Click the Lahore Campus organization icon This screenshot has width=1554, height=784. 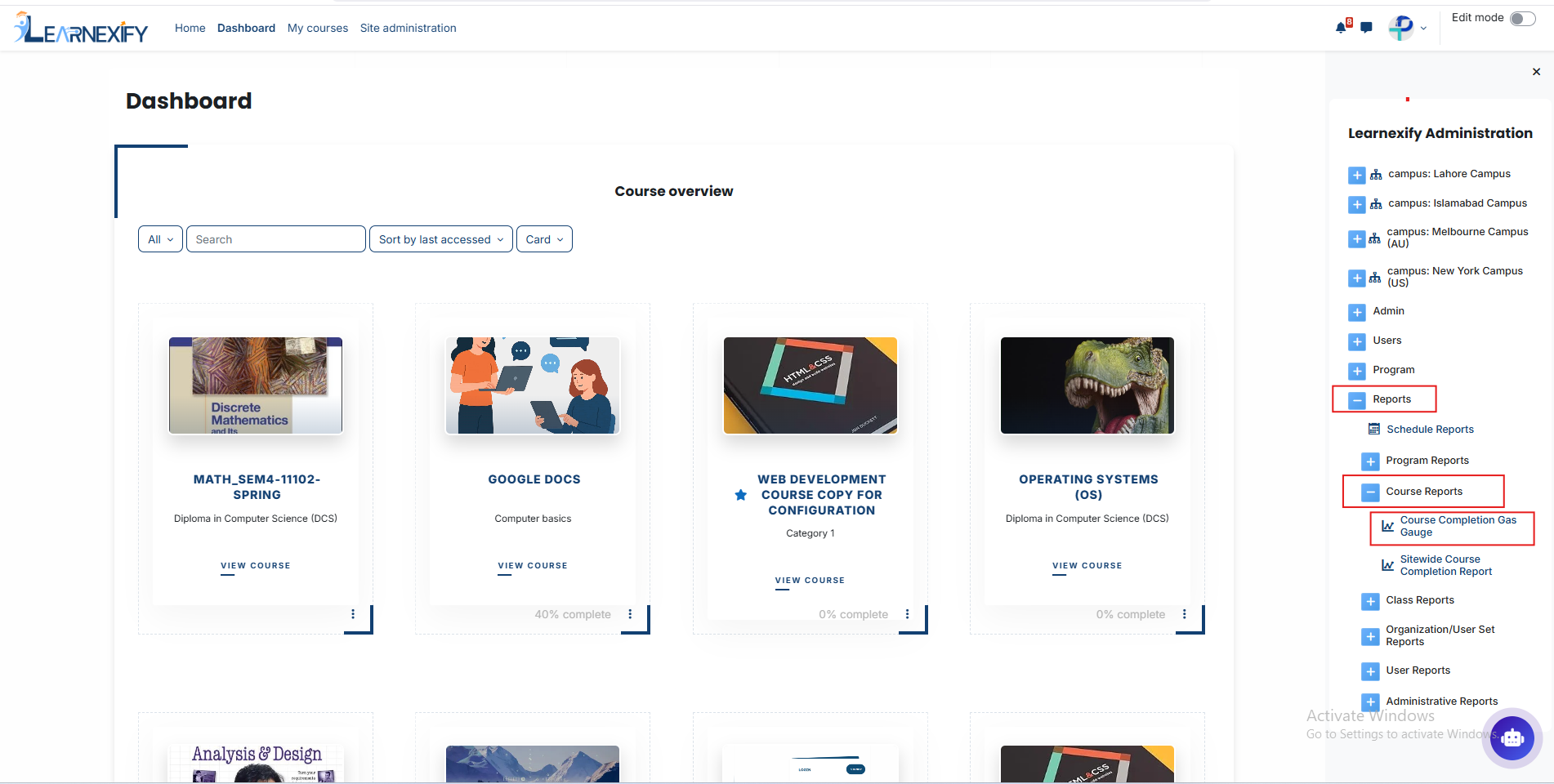[1376, 175]
